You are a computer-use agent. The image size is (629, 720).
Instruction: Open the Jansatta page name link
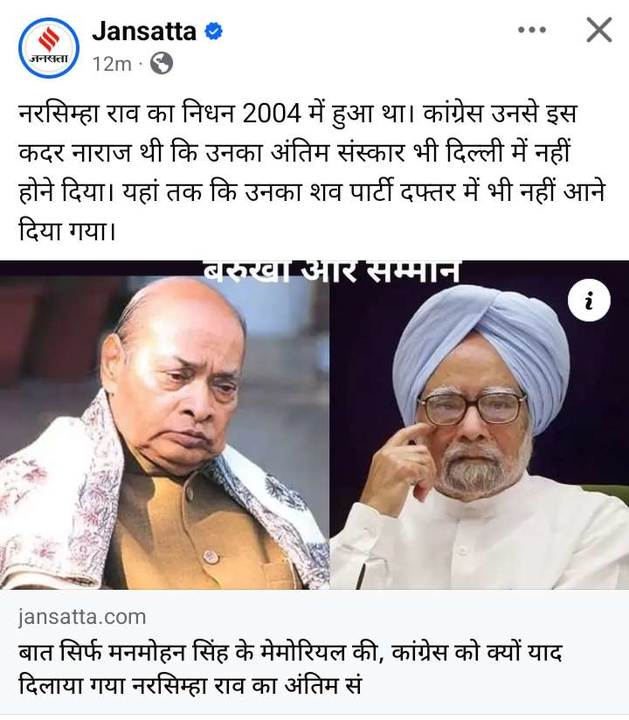click(144, 31)
